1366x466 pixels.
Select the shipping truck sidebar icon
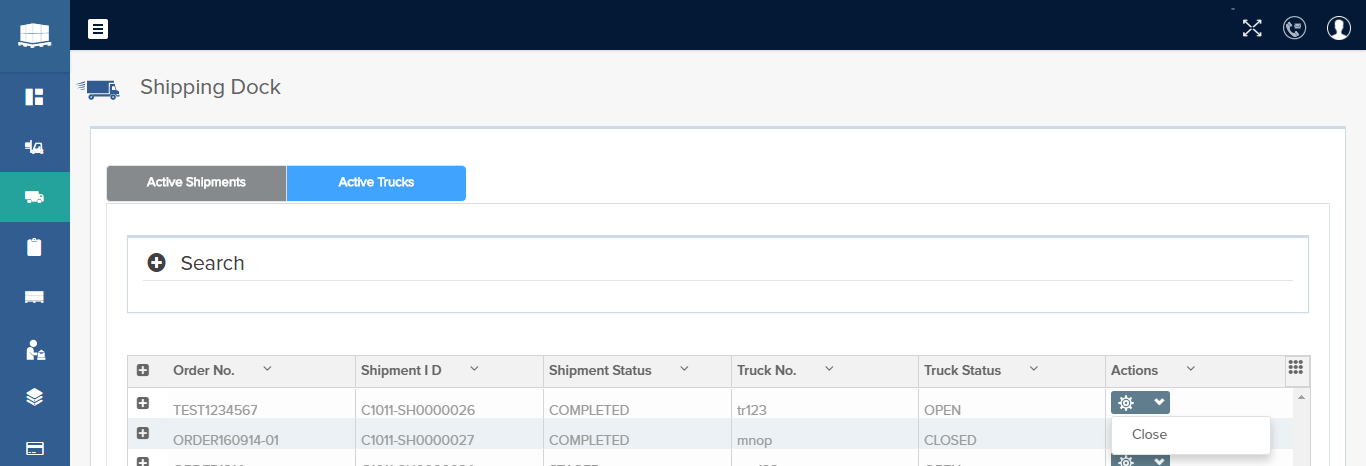click(x=34, y=197)
